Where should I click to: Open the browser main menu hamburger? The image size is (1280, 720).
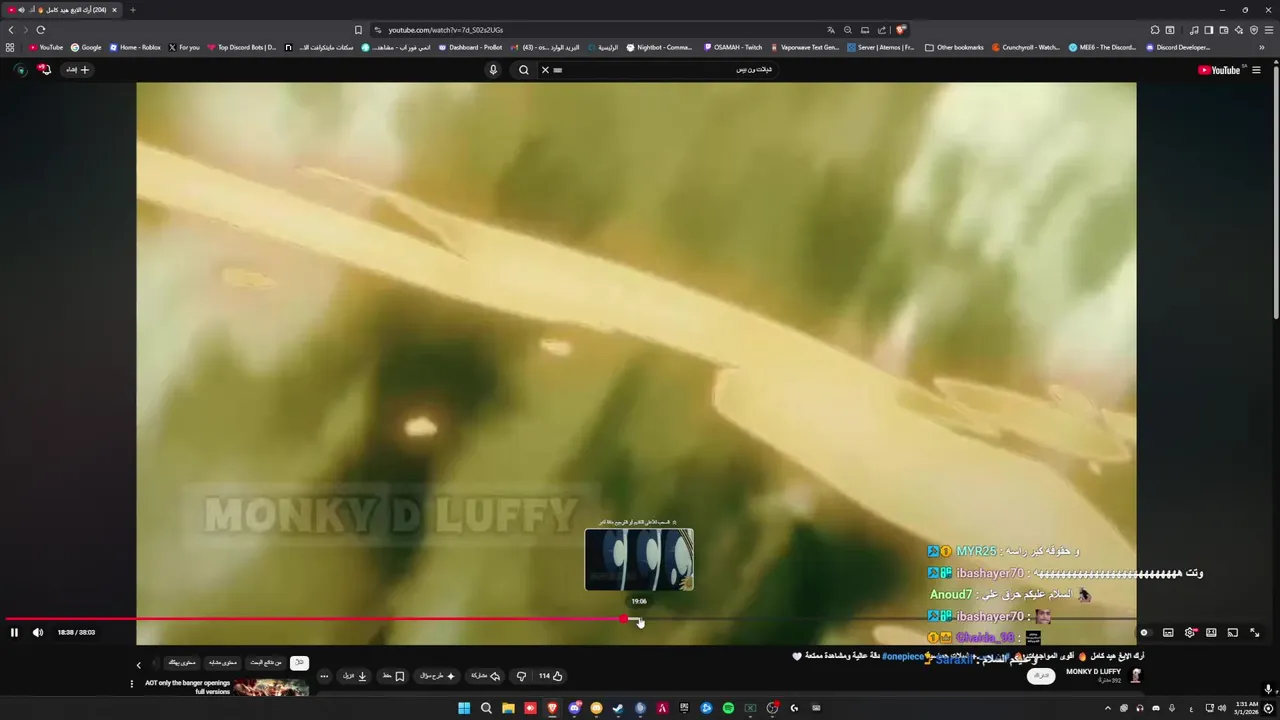pos(1268,30)
